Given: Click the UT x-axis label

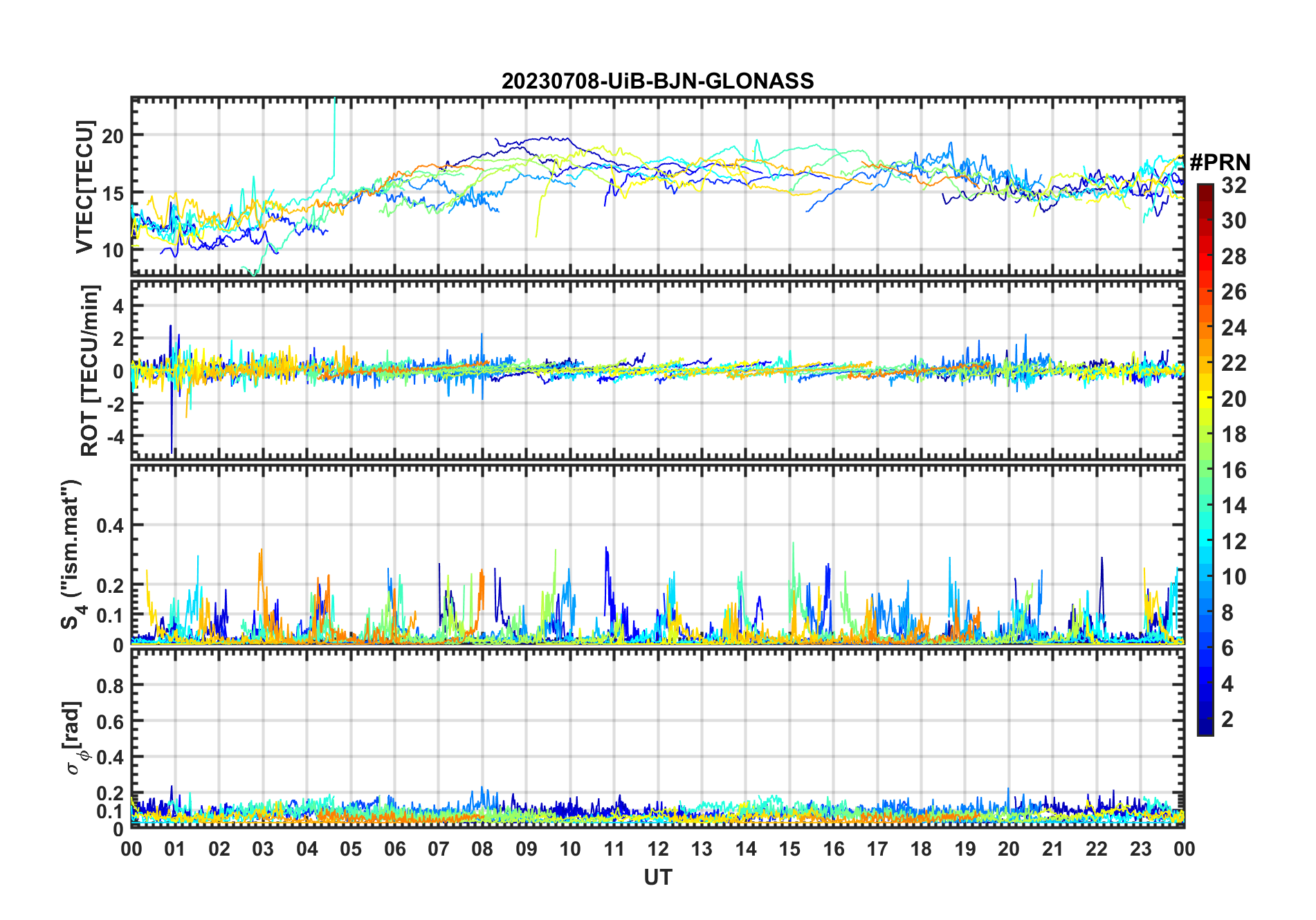Looking at the screenshot, I should pos(657,877).
